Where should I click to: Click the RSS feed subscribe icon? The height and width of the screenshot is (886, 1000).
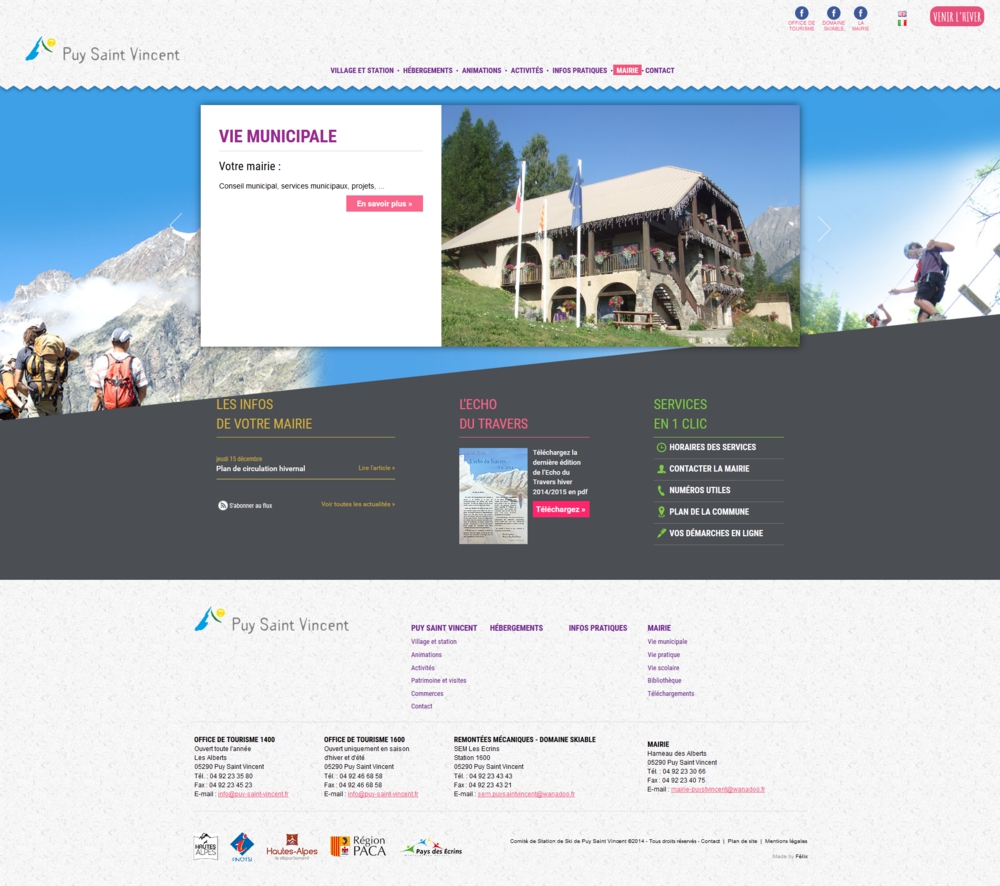coord(222,505)
